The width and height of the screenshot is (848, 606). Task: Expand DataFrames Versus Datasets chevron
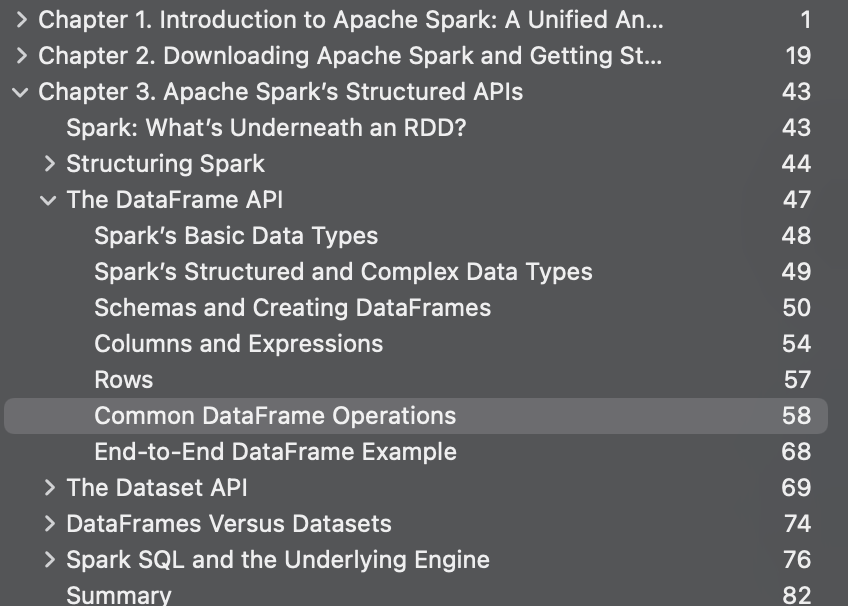[x=50, y=524]
